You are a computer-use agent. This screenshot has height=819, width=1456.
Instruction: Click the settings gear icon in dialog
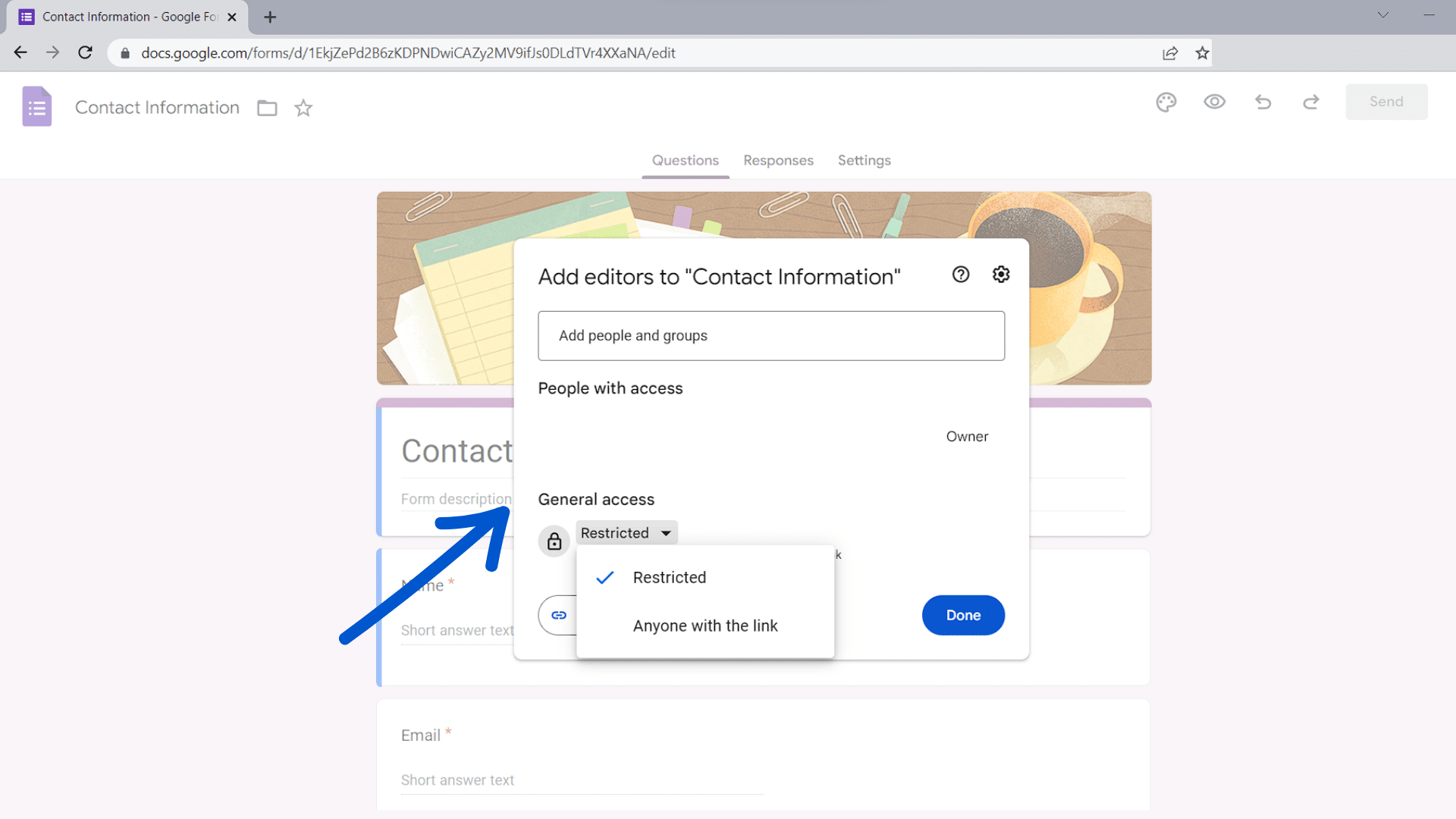[1000, 274]
